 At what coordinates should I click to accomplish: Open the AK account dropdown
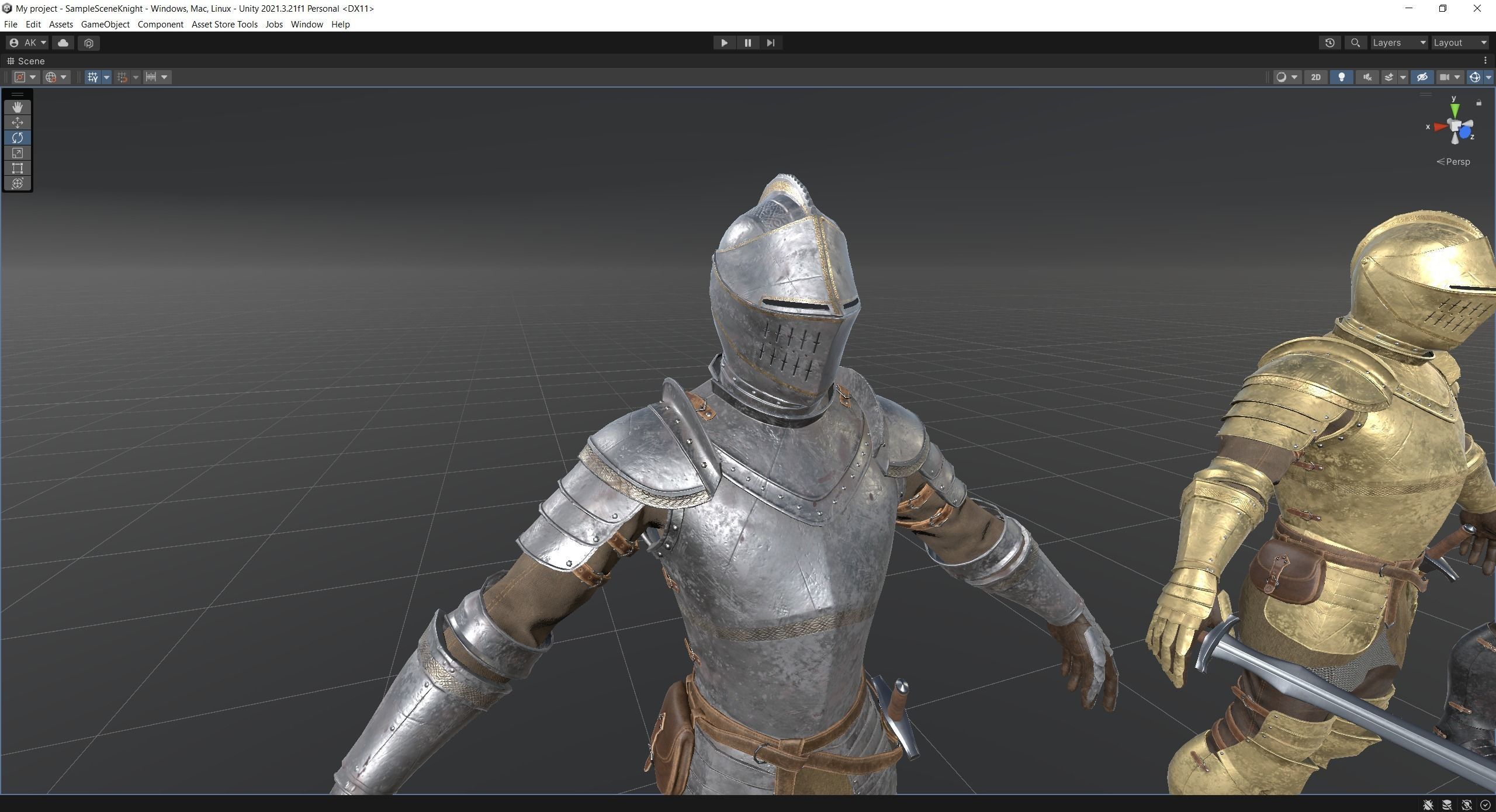pyautogui.click(x=27, y=43)
